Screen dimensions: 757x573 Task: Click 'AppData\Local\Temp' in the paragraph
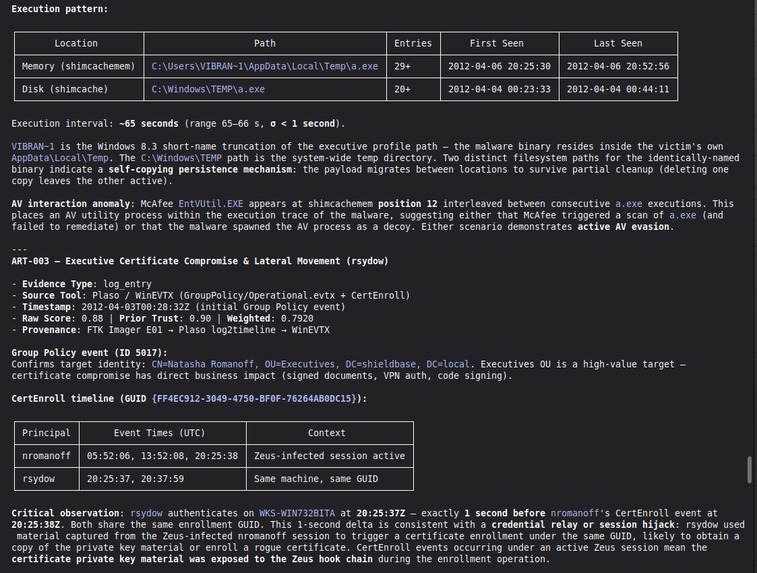pyautogui.click(x=60, y=158)
